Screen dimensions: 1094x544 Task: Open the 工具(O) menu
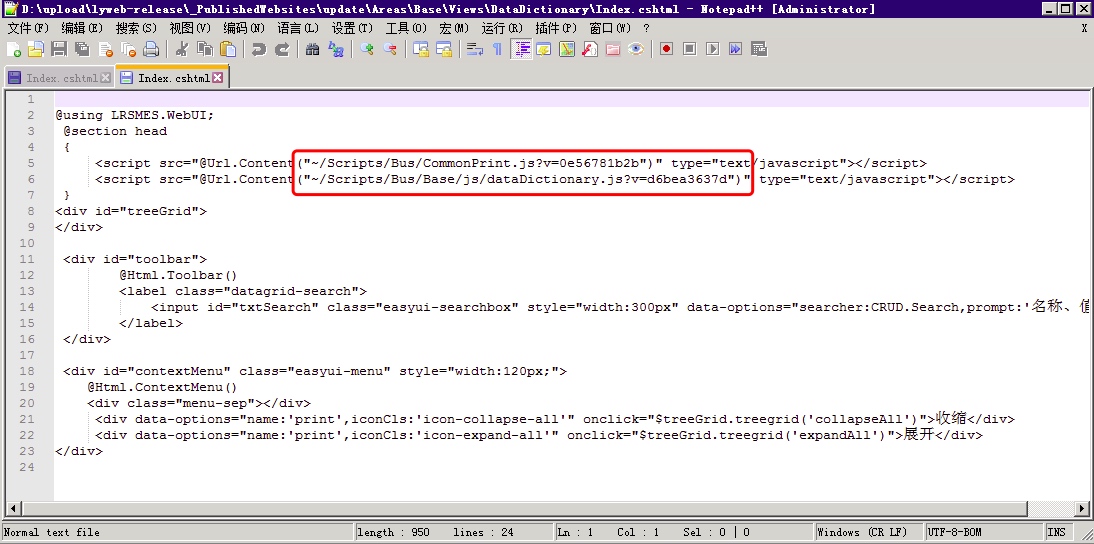[x=406, y=28]
